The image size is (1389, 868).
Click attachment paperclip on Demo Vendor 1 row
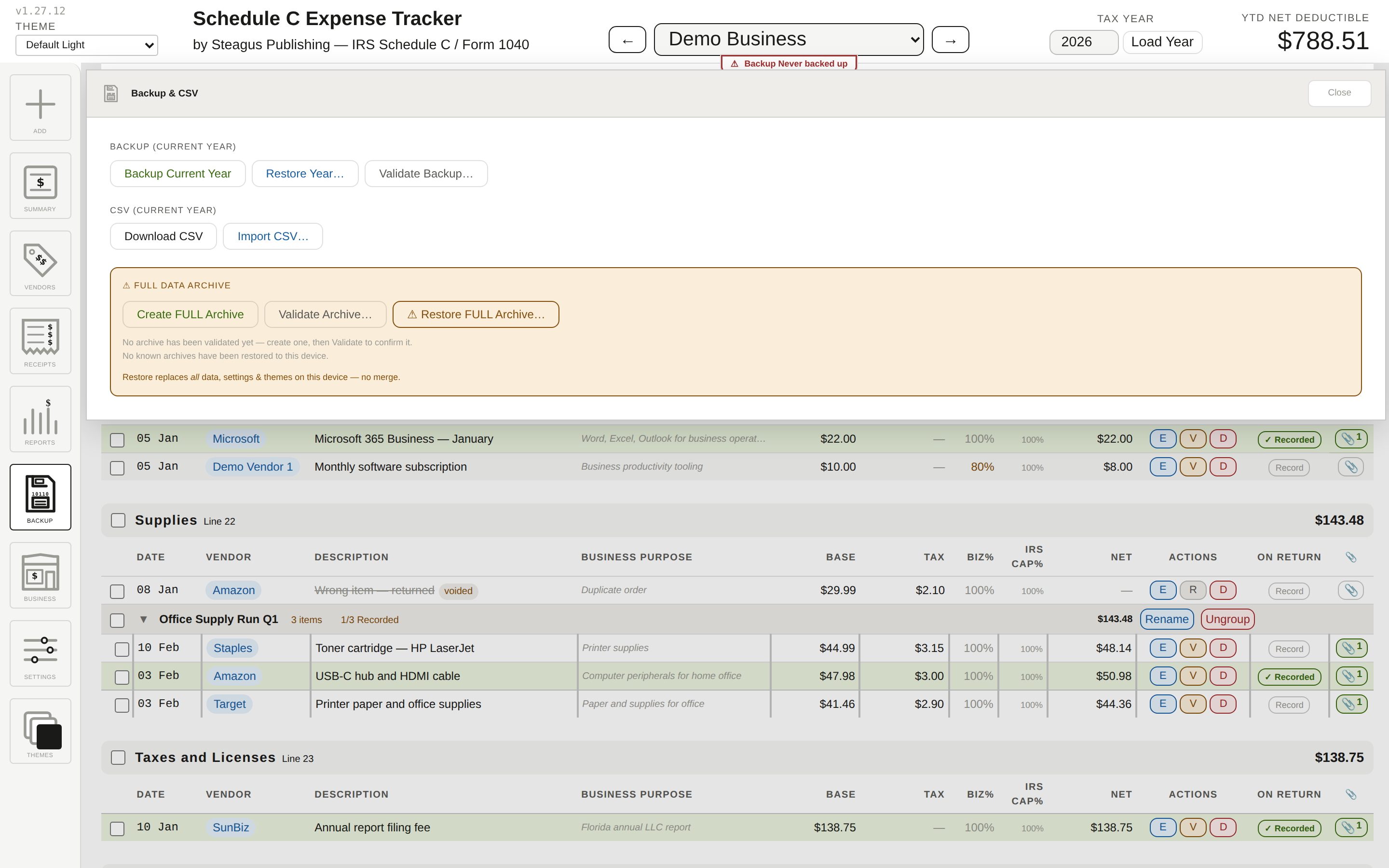(x=1350, y=467)
